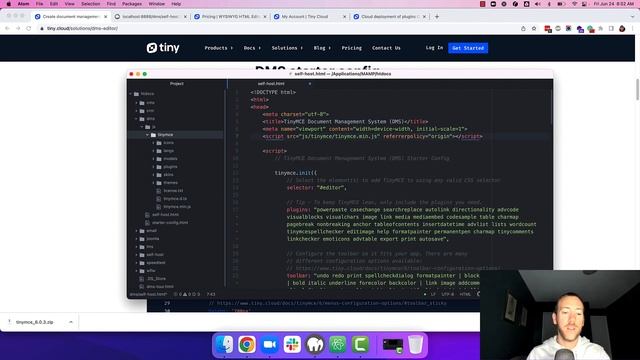Switch to Cloud deployment of plugins tab

coord(390,17)
